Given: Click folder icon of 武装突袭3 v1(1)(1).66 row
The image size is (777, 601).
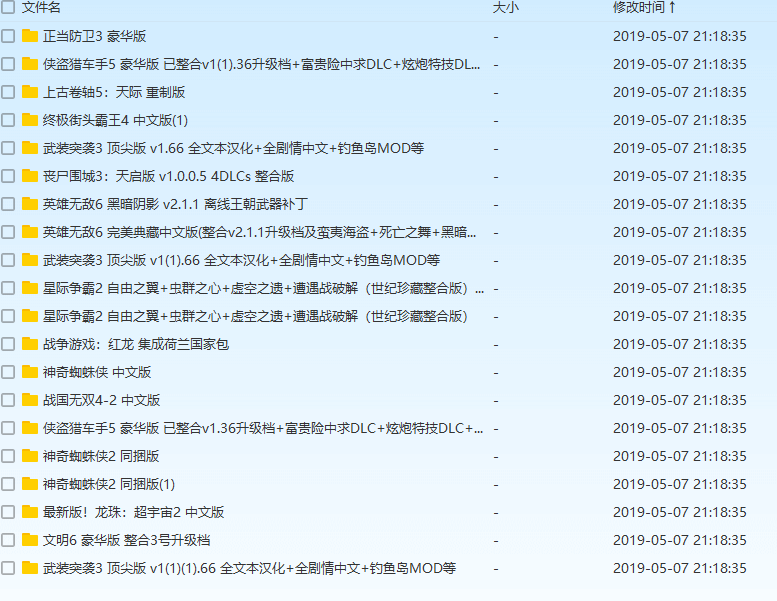Looking at the screenshot, I should (x=30, y=568).
